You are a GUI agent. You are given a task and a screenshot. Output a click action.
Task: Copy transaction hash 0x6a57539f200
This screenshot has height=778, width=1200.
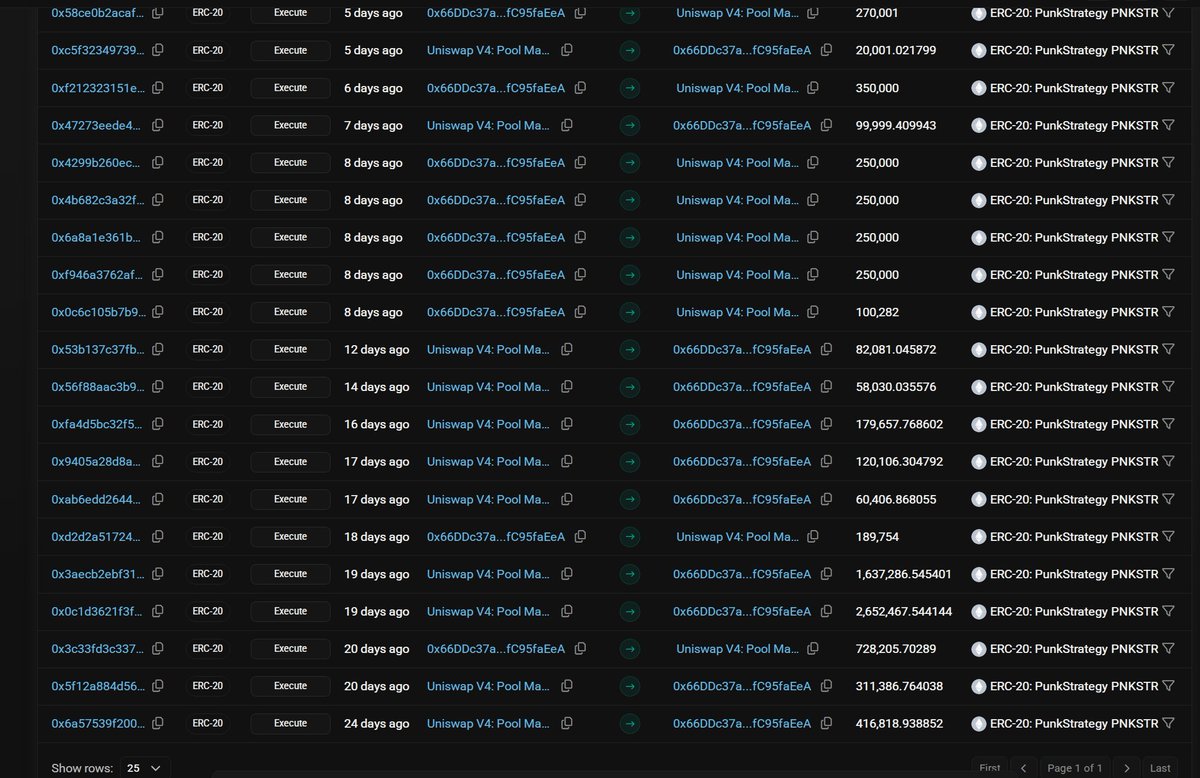click(x=158, y=723)
